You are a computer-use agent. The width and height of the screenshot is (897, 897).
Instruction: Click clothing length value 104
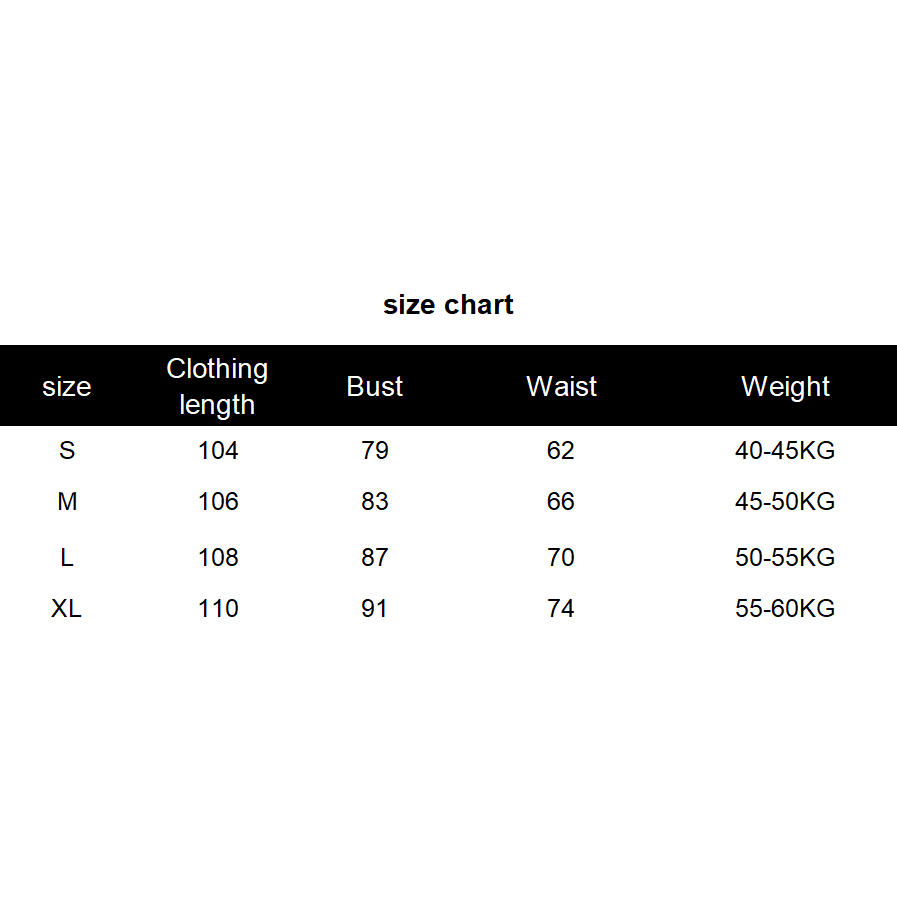pos(218,451)
